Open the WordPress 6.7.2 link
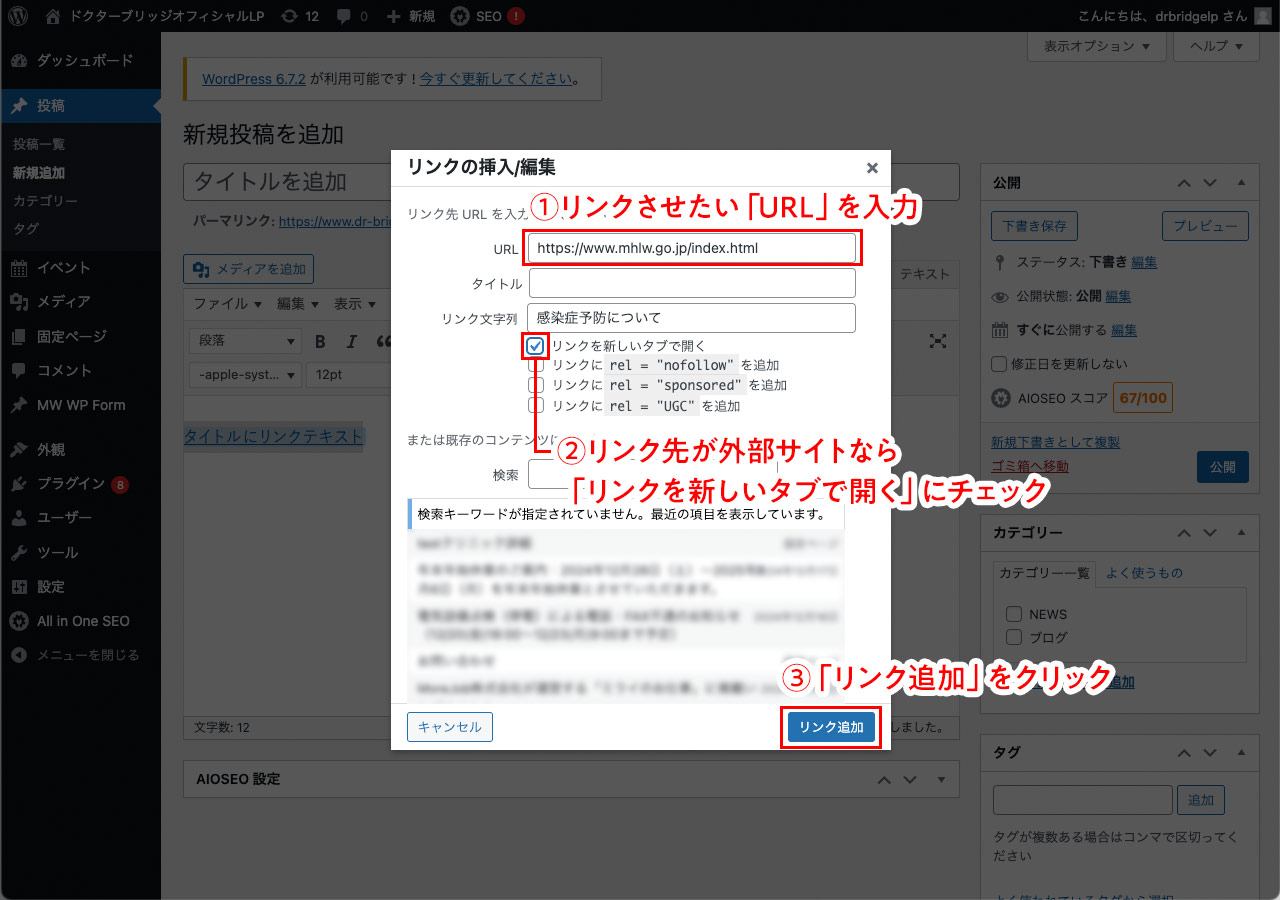The height and width of the screenshot is (900, 1280). point(254,78)
